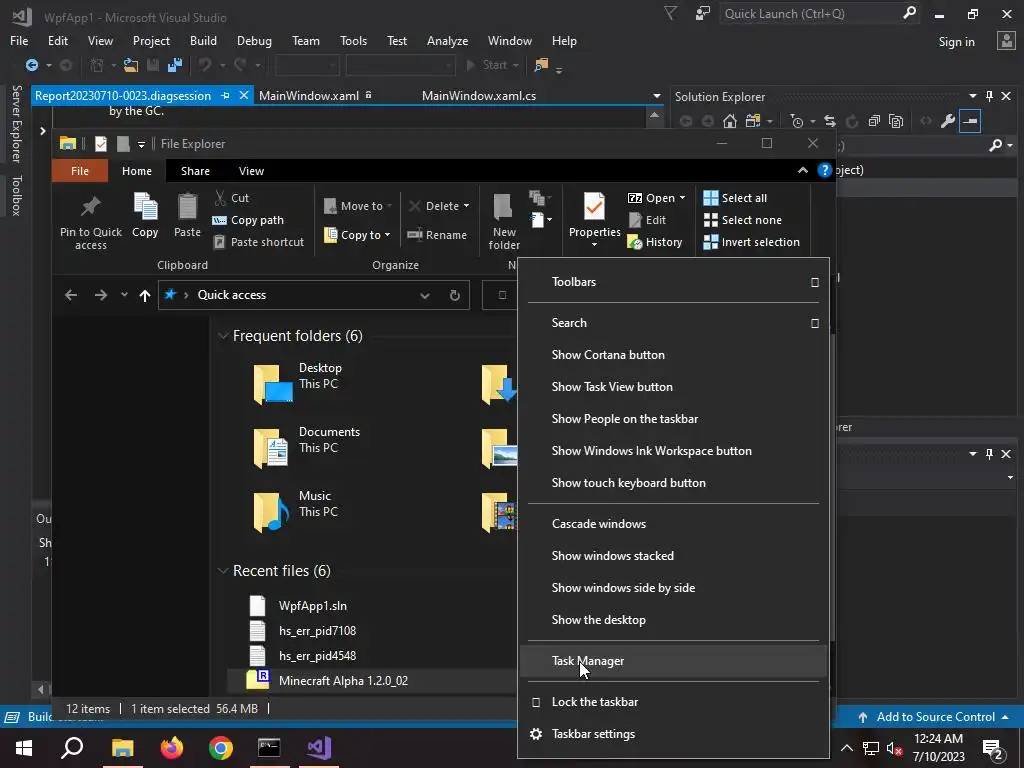Open the Toolbars submenu
The image size is (1024, 768).
tap(673, 282)
